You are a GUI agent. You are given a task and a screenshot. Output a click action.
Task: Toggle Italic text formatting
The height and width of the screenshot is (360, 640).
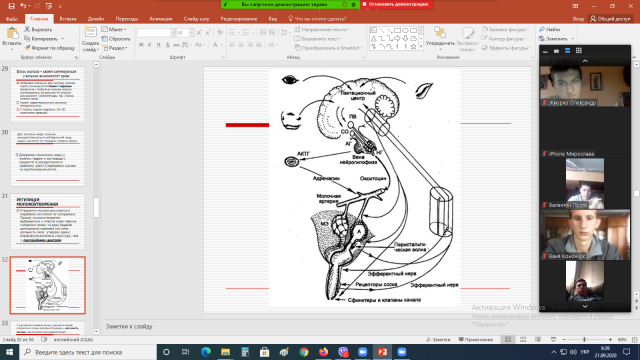click(x=149, y=45)
